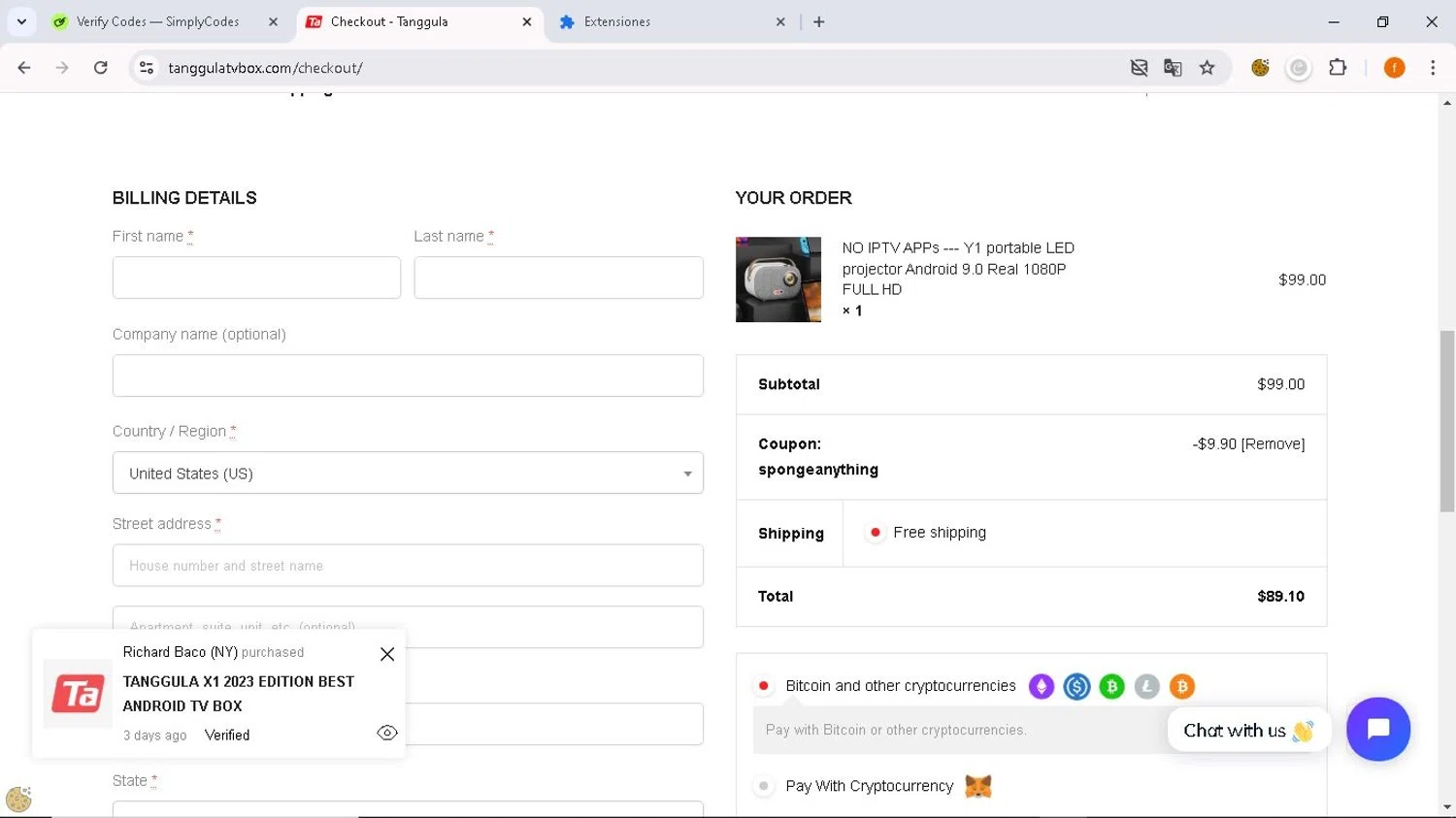The height and width of the screenshot is (818, 1456).
Task: Click the Ethereum coin icon
Action: (x=1042, y=687)
